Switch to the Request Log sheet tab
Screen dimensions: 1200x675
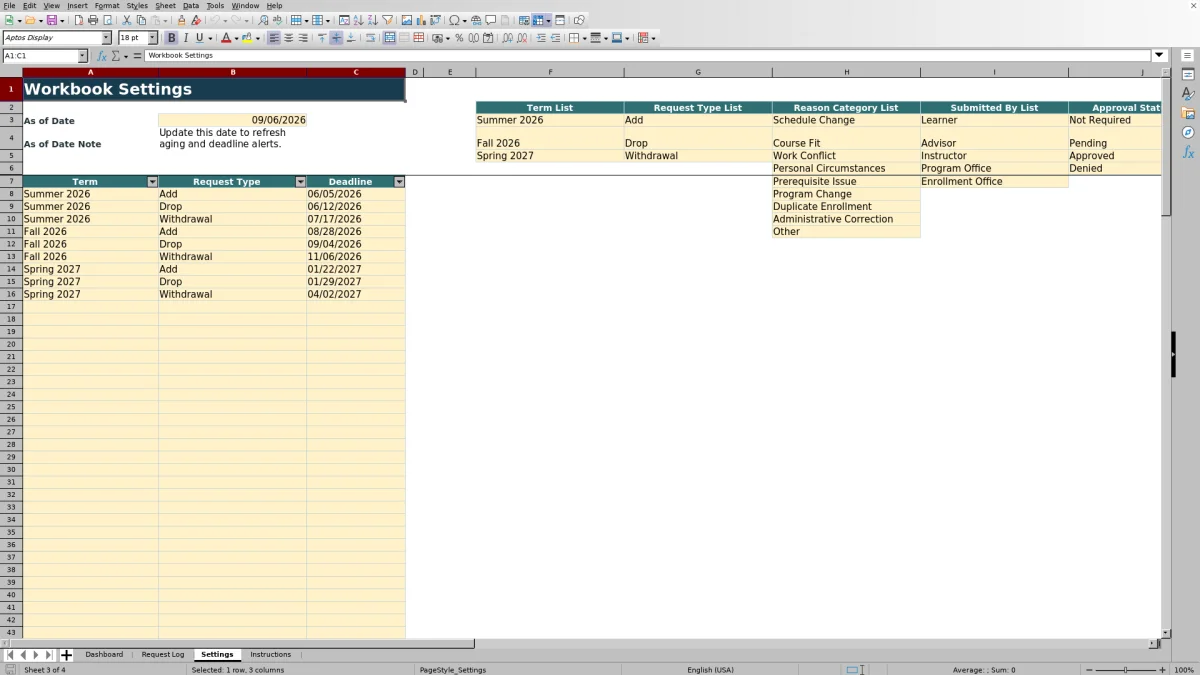163,655
